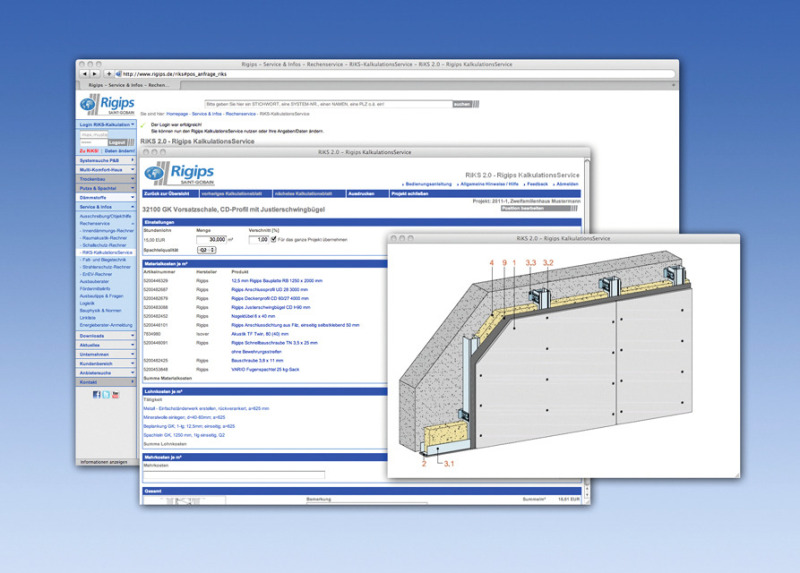Select the 'Rigips – Service & Infos' browser tab
Viewport: 800px width, 573px height.
point(129,85)
